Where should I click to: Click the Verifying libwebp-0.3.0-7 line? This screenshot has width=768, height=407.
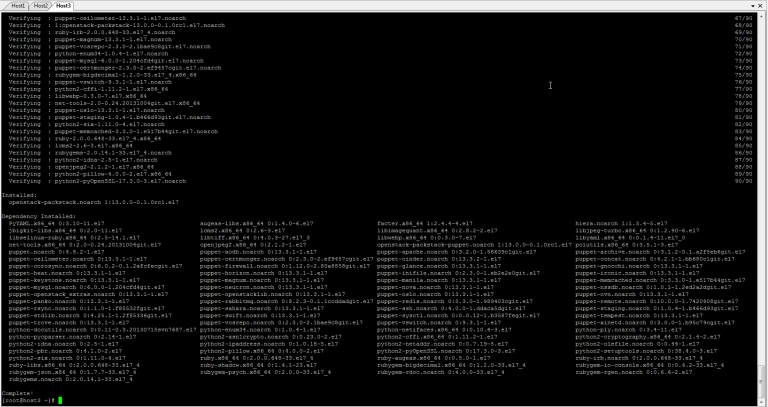pyautogui.click(x=78, y=96)
